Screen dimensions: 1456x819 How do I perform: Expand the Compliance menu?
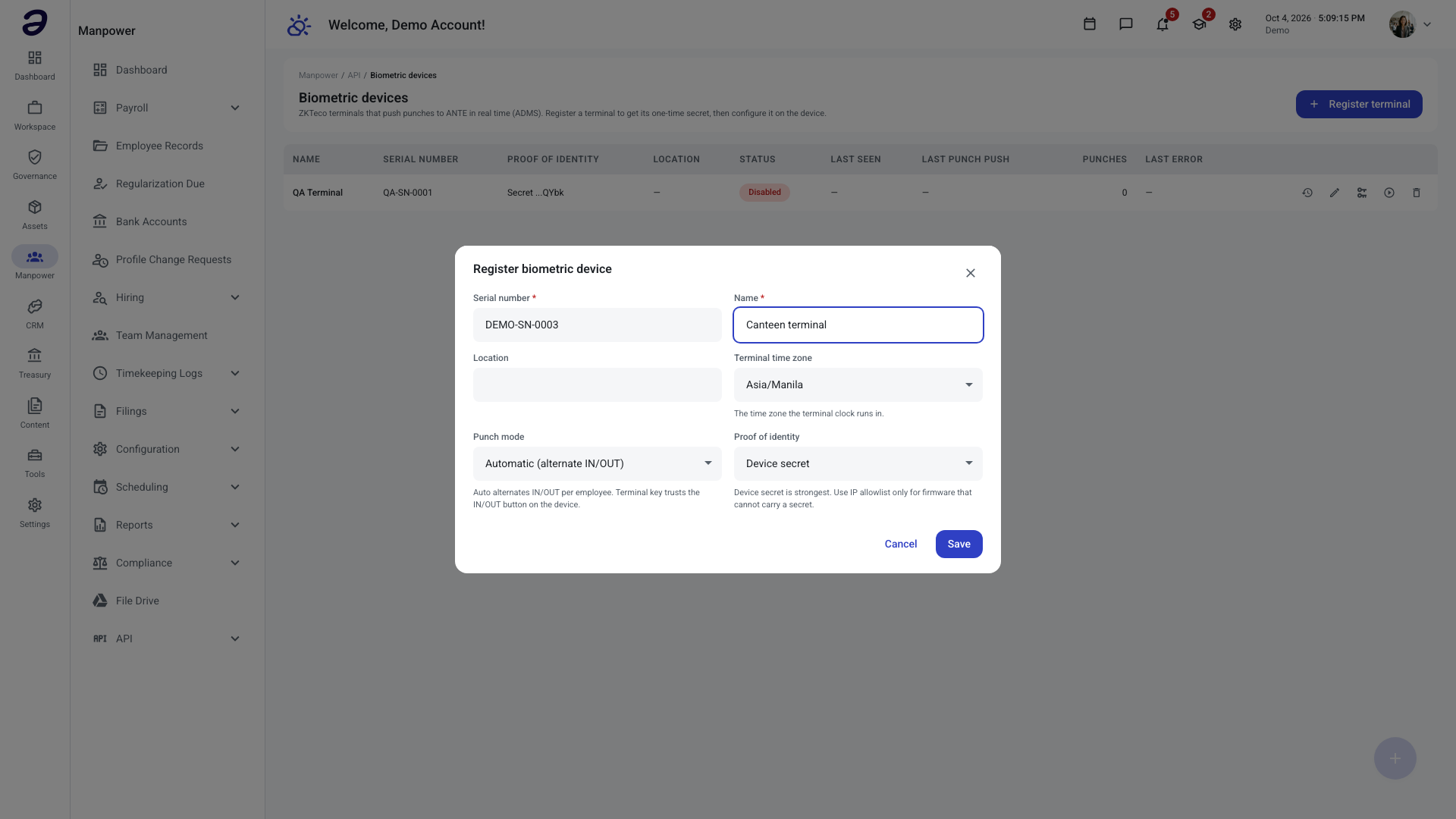tap(166, 563)
